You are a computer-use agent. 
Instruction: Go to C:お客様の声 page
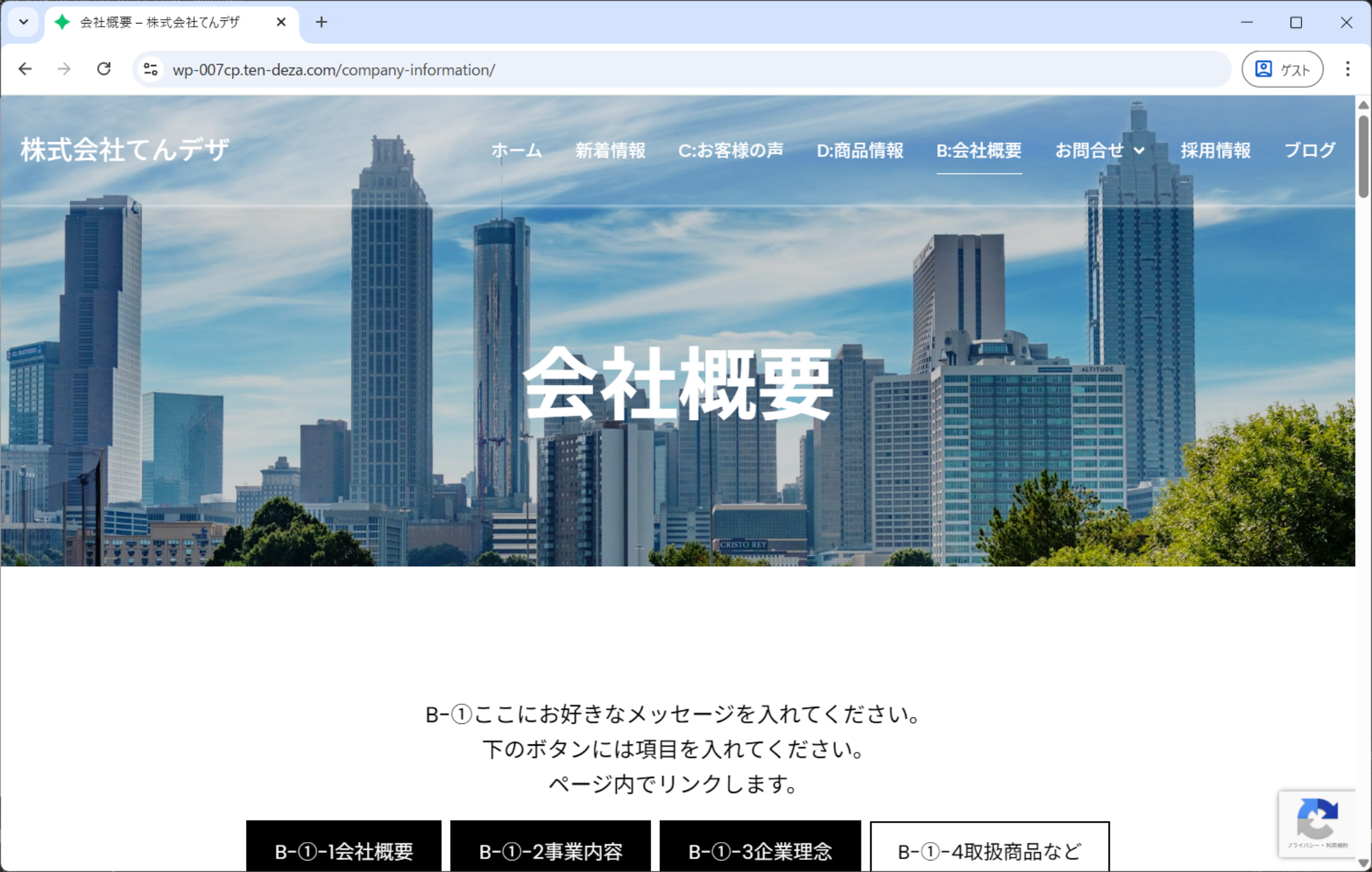[731, 151]
